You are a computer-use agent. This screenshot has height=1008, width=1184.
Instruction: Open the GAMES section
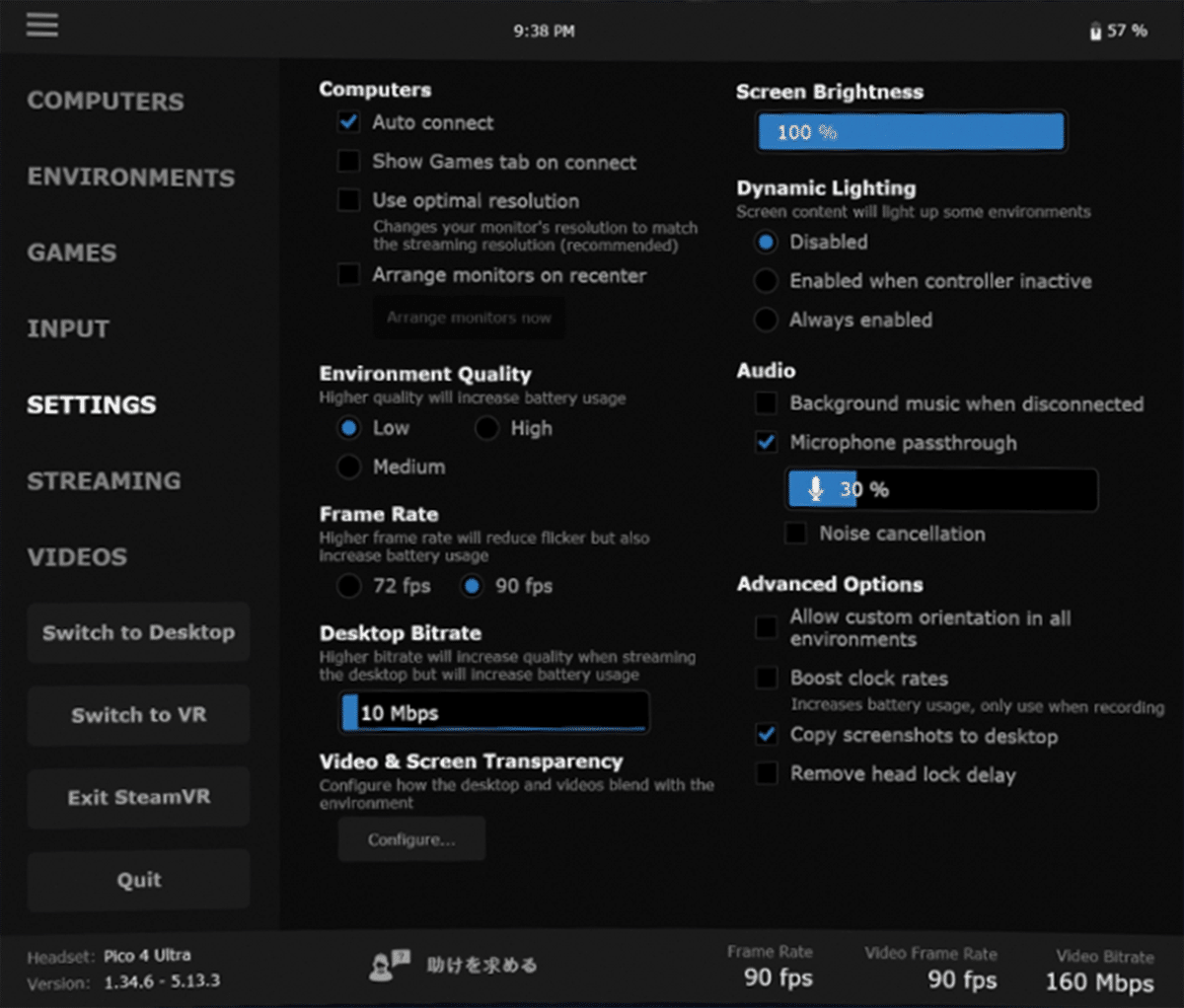point(71,252)
